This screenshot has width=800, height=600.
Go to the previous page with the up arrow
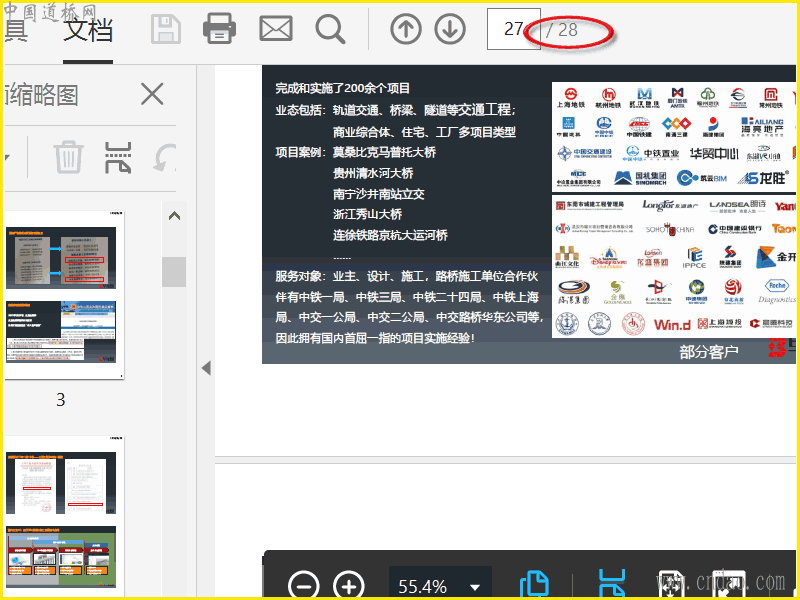pos(406,29)
